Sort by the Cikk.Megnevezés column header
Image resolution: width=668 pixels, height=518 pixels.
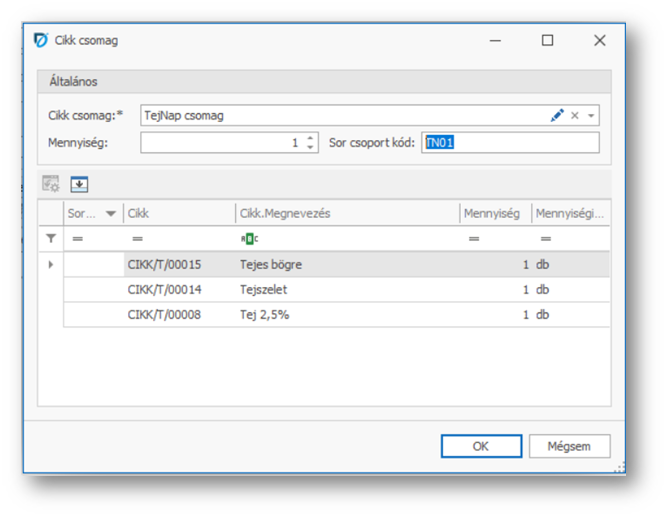345,213
